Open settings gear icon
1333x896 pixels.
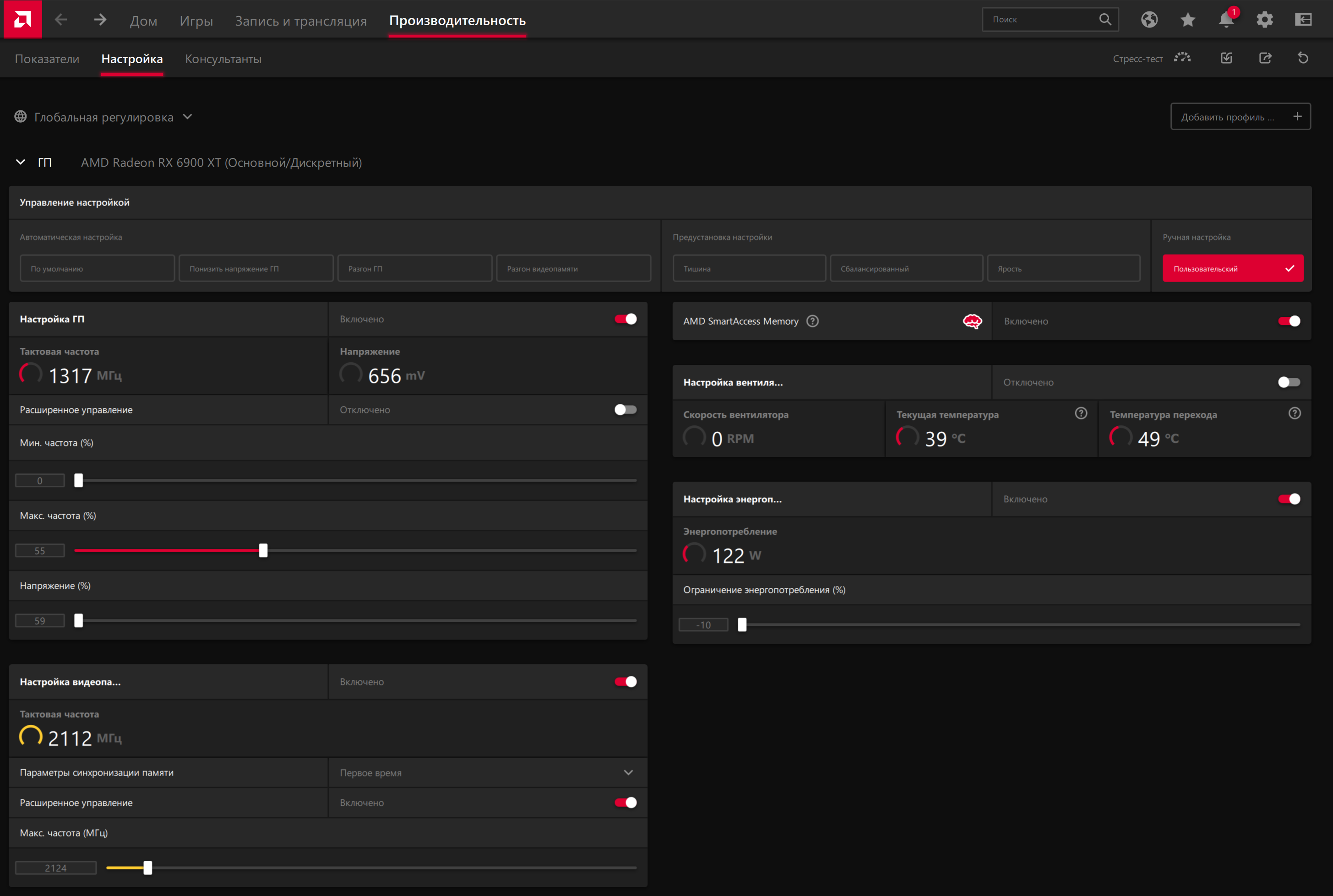click(1264, 19)
